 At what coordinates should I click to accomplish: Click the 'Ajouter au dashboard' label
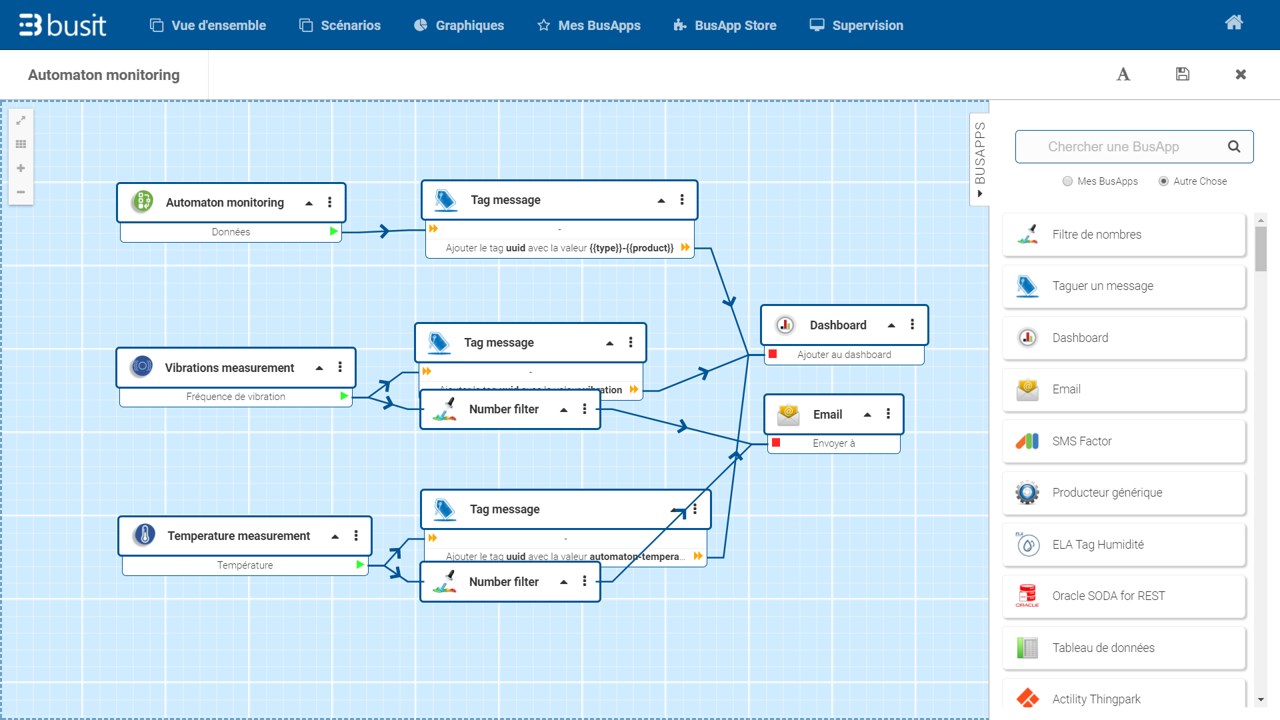pos(844,354)
